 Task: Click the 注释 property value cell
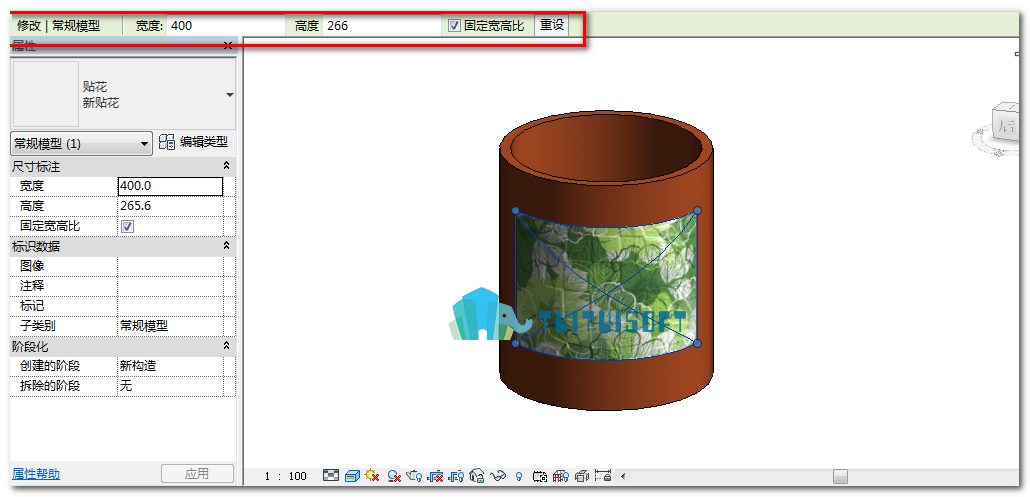[x=170, y=286]
